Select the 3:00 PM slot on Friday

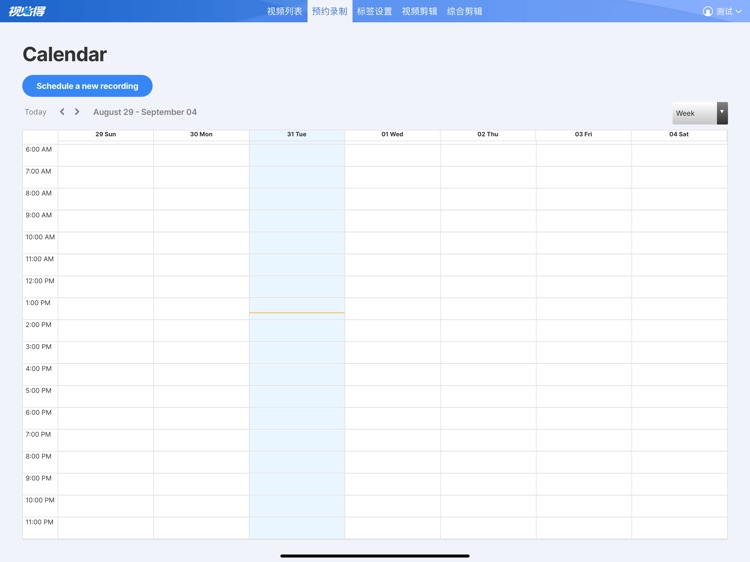point(584,353)
